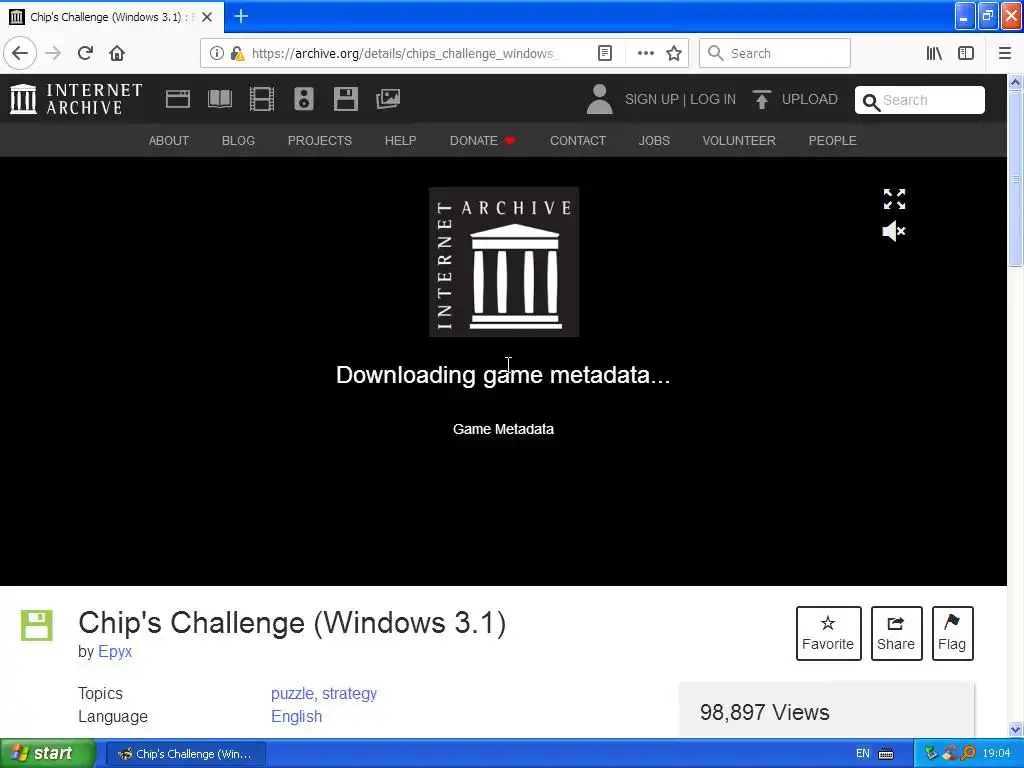Open the VOLUNTEER menu item
The image size is (1024, 768).
[x=739, y=140]
